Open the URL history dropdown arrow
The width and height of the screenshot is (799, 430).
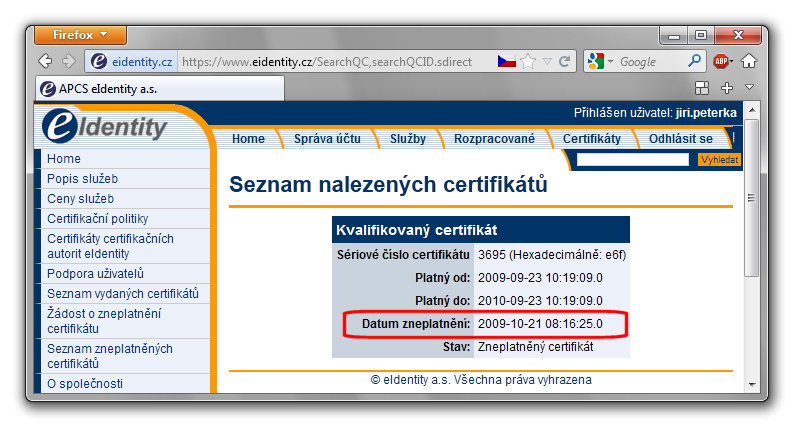tap(547, 62)
